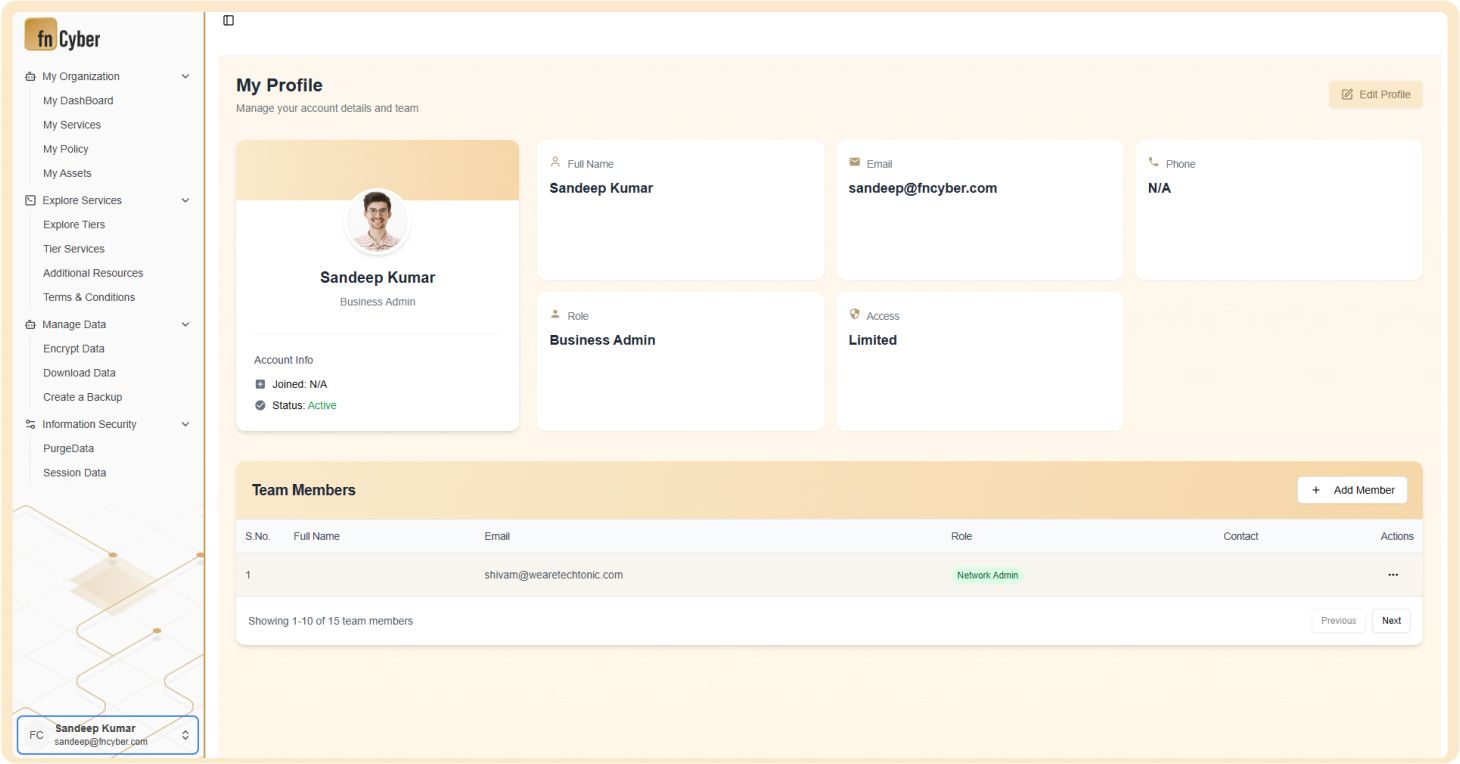Click the Joined calendar icon

point(260,384)
